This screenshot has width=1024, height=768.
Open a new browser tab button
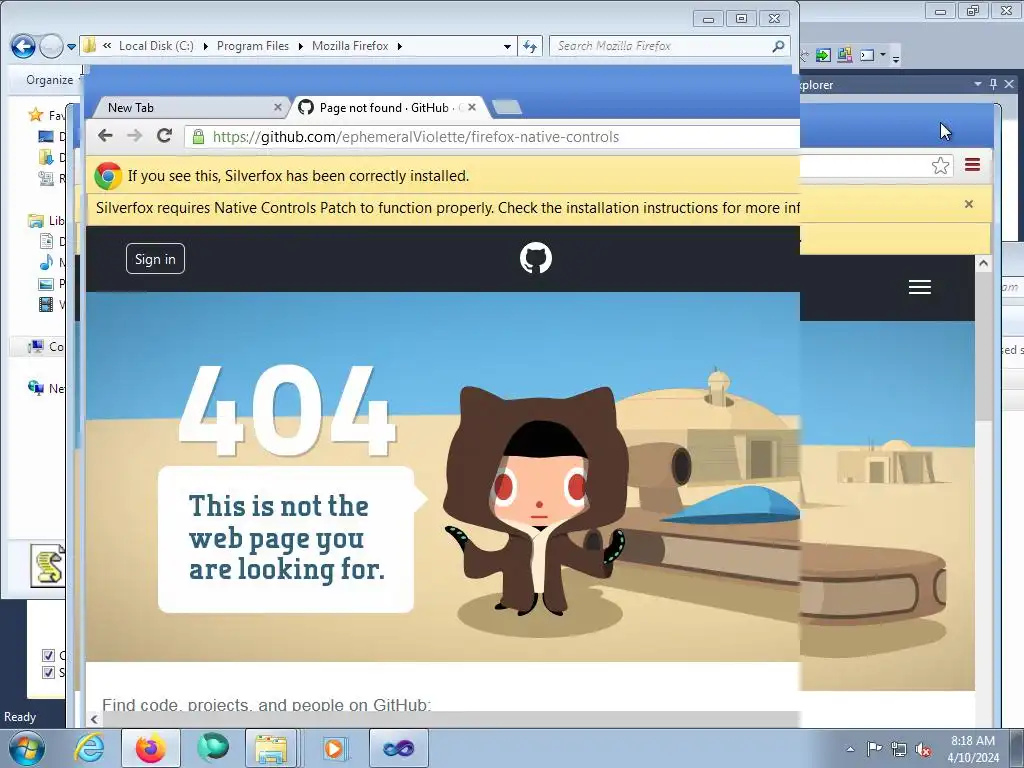pos(507,107)
